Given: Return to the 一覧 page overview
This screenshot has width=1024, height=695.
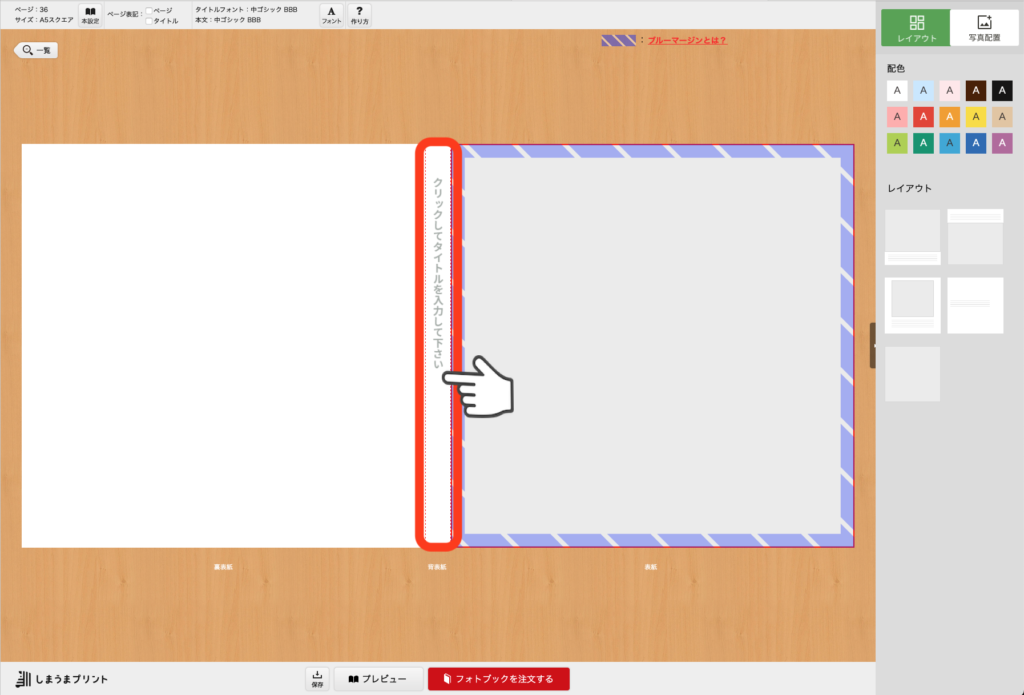Looking at the screenshot, I should (36, 50).
